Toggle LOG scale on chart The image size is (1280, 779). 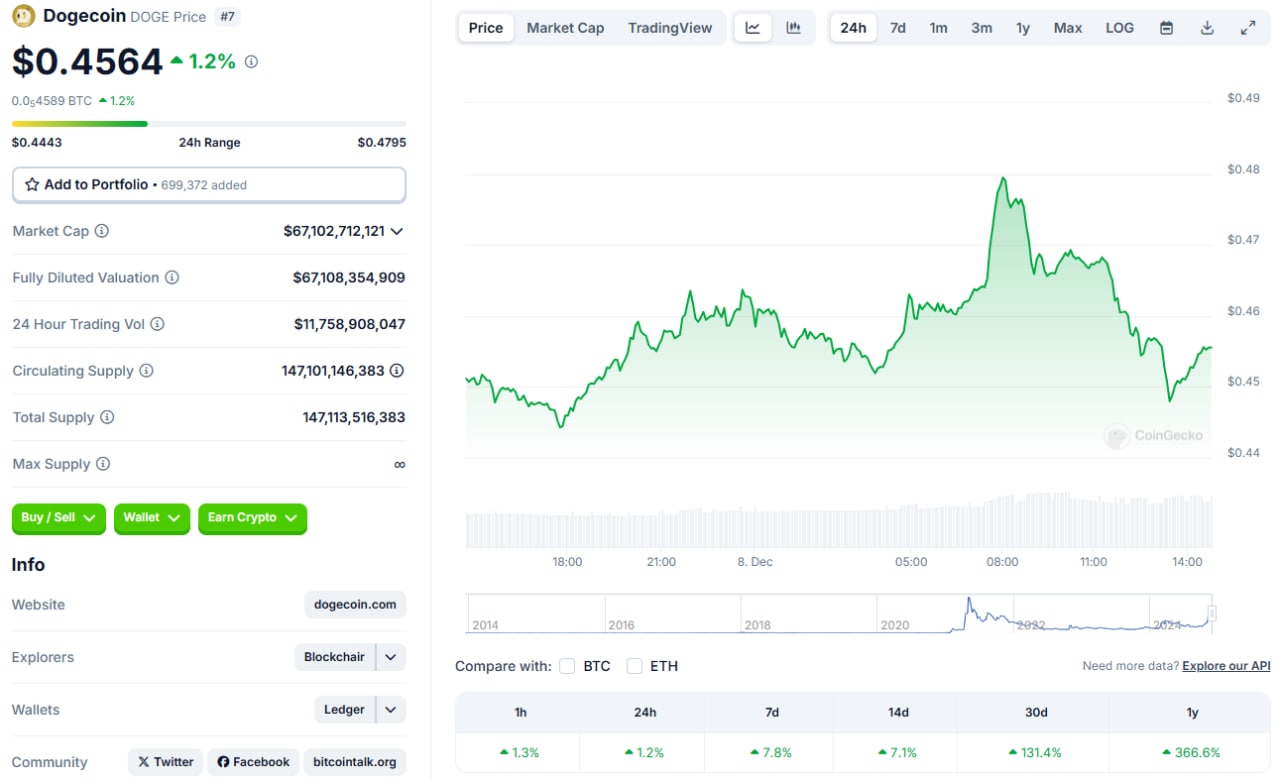click(1120, 28)
